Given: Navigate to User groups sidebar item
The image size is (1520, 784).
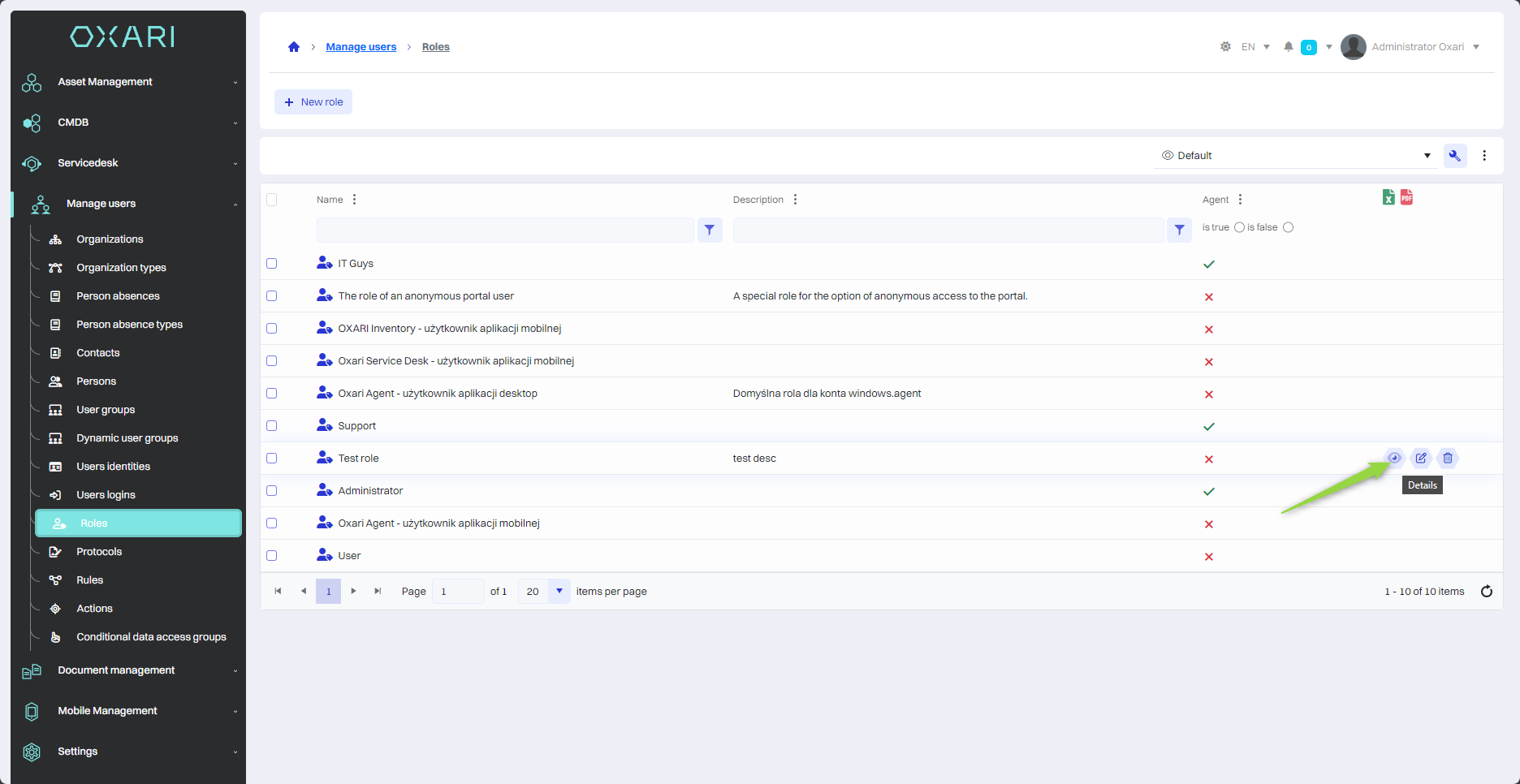Looking at the screenshot, I should 106,410.
